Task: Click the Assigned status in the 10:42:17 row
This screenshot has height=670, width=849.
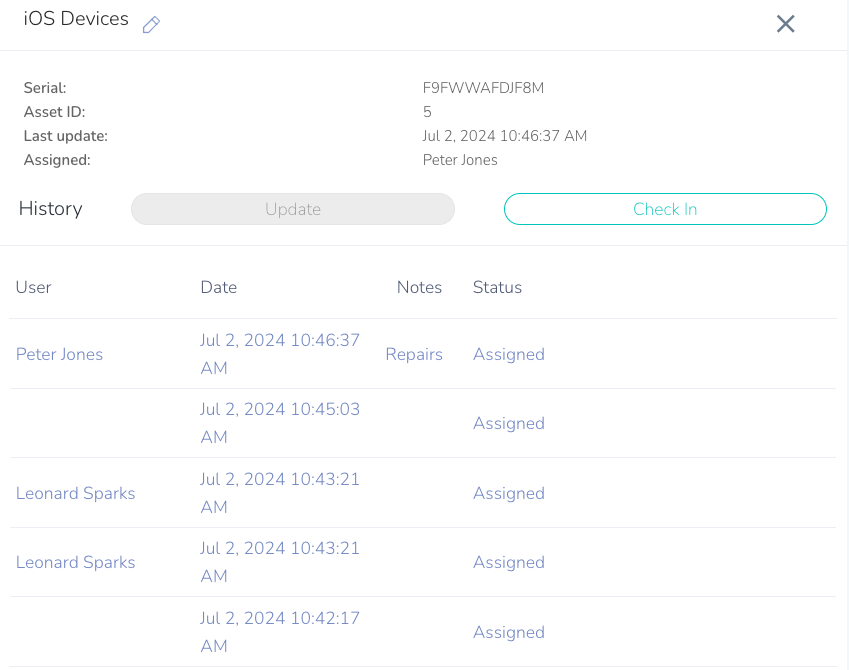Action: [x=508, y=632]
